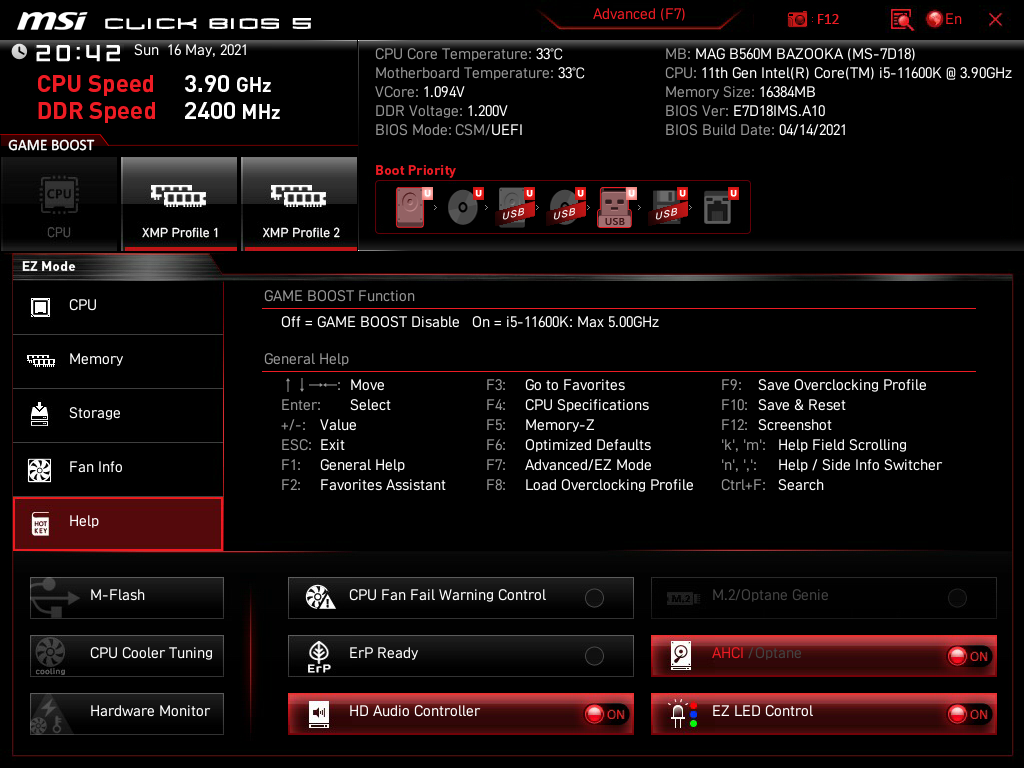The image size is (1024, 768).
Task: Click the MSI logo
Action: (x=52, y=22)
